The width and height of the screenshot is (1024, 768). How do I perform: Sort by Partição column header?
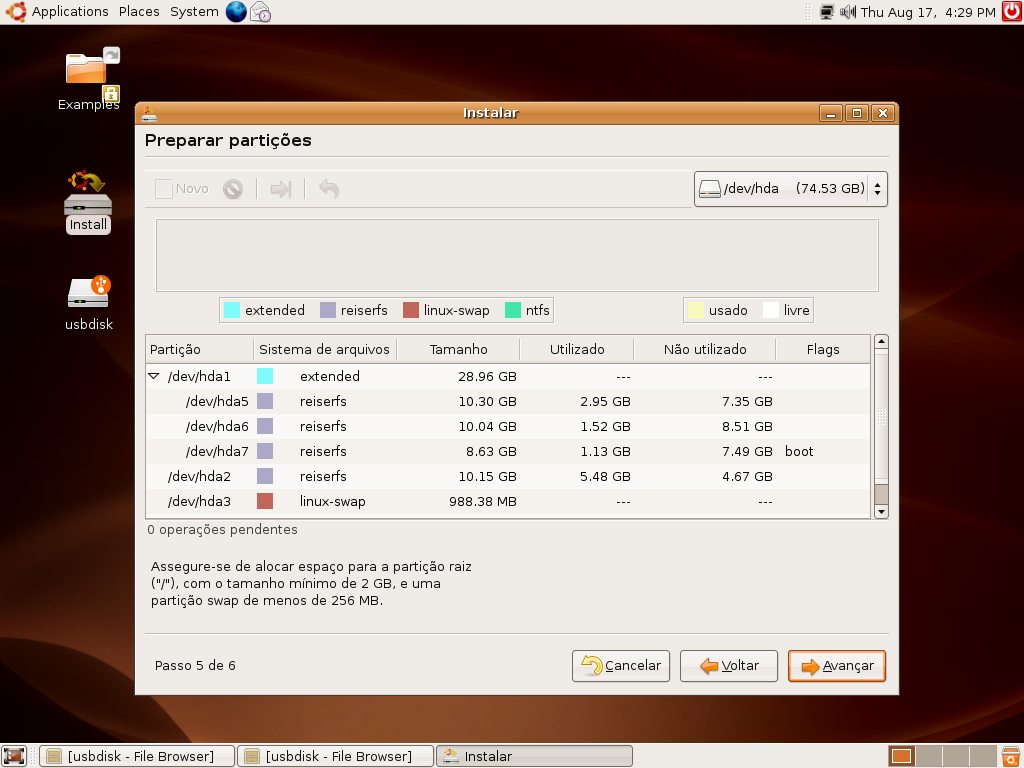click(200, 349)
